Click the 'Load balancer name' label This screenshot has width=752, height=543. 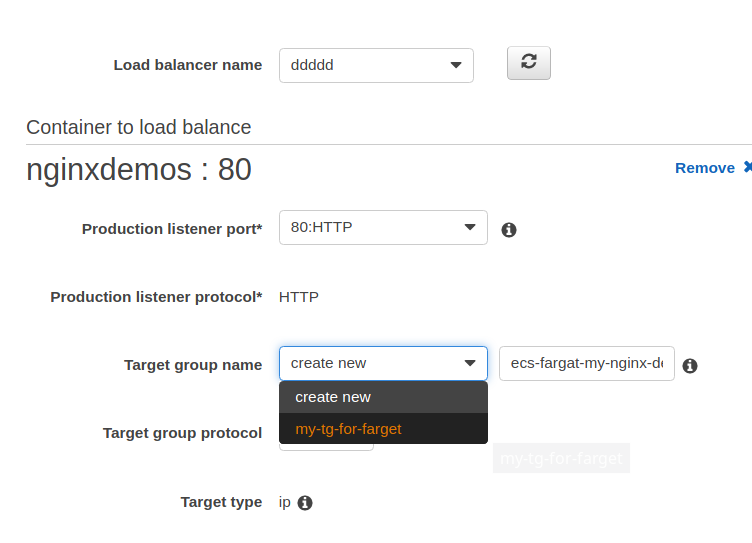pyautogui.click(x=188, y=65)
